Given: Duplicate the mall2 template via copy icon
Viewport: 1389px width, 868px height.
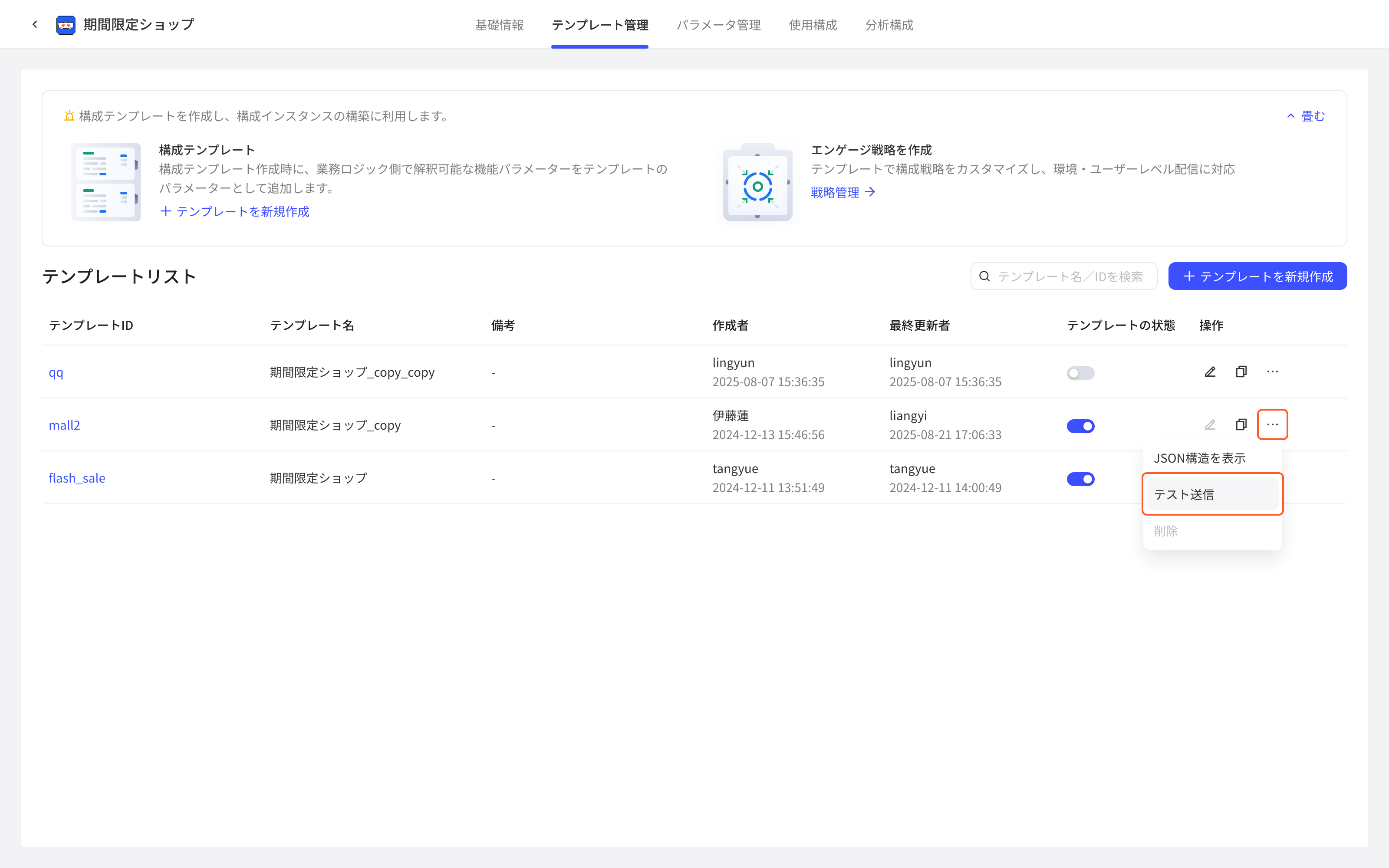Looking at the screenshot, I should (x=1241, y=425).
